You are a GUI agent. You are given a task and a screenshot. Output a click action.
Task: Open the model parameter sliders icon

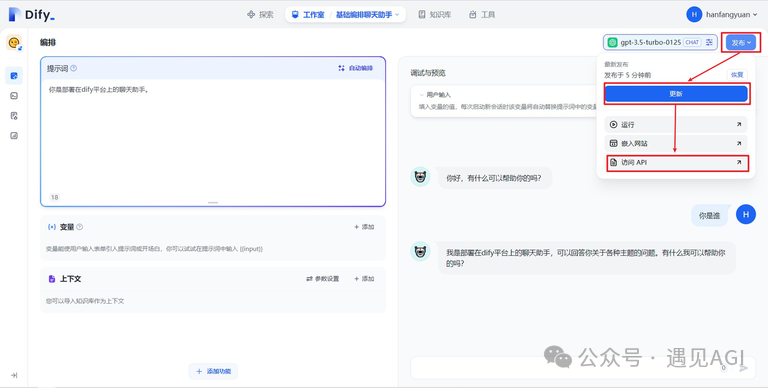tap(709, 43)
